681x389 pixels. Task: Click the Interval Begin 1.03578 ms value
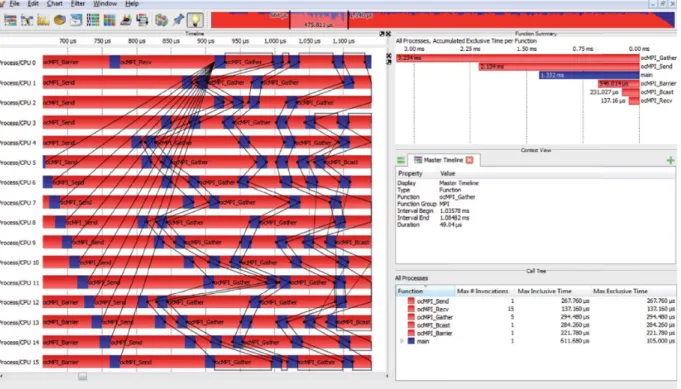coord(454,211)
